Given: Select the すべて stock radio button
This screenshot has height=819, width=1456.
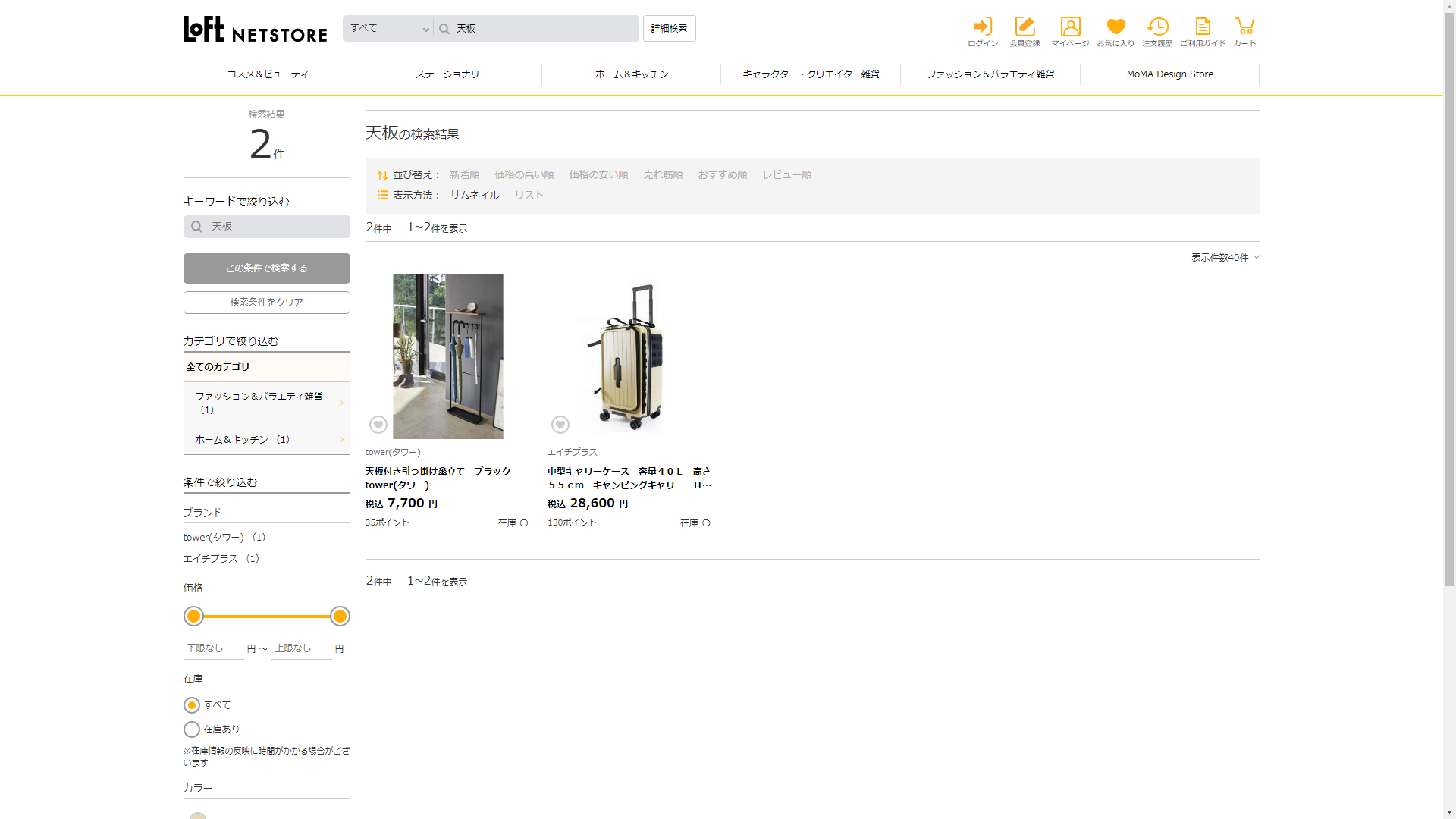Looking at the screenshot, I should point(192,705).
